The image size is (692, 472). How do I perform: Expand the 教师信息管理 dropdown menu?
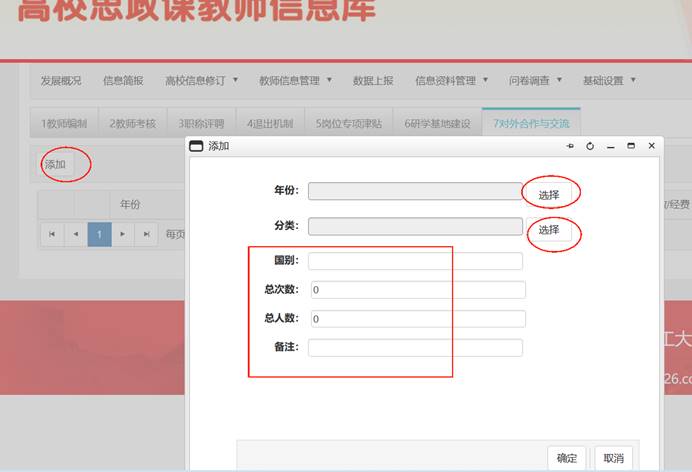pos(295,81)
